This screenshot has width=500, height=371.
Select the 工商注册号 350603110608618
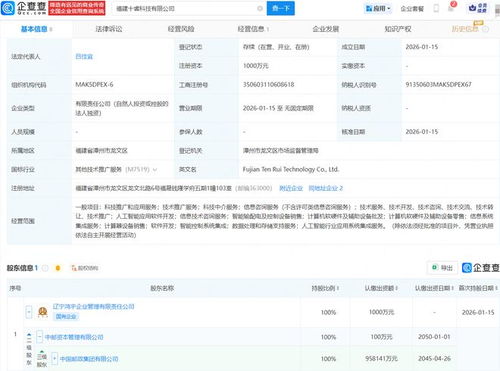268,85
